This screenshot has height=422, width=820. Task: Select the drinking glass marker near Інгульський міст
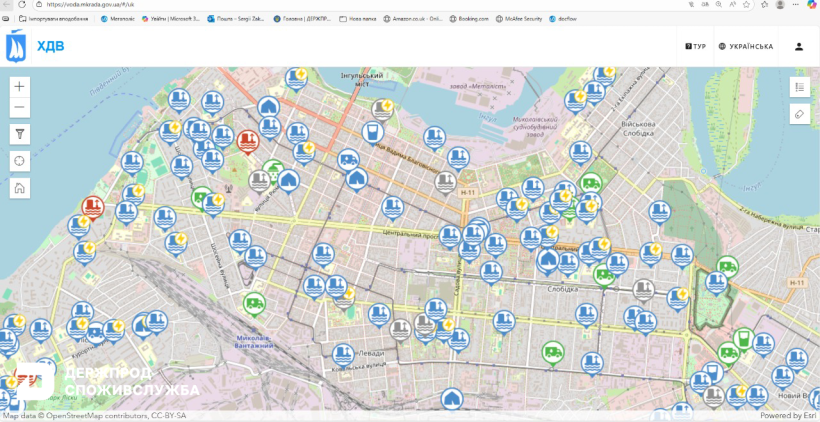point(372,131)
